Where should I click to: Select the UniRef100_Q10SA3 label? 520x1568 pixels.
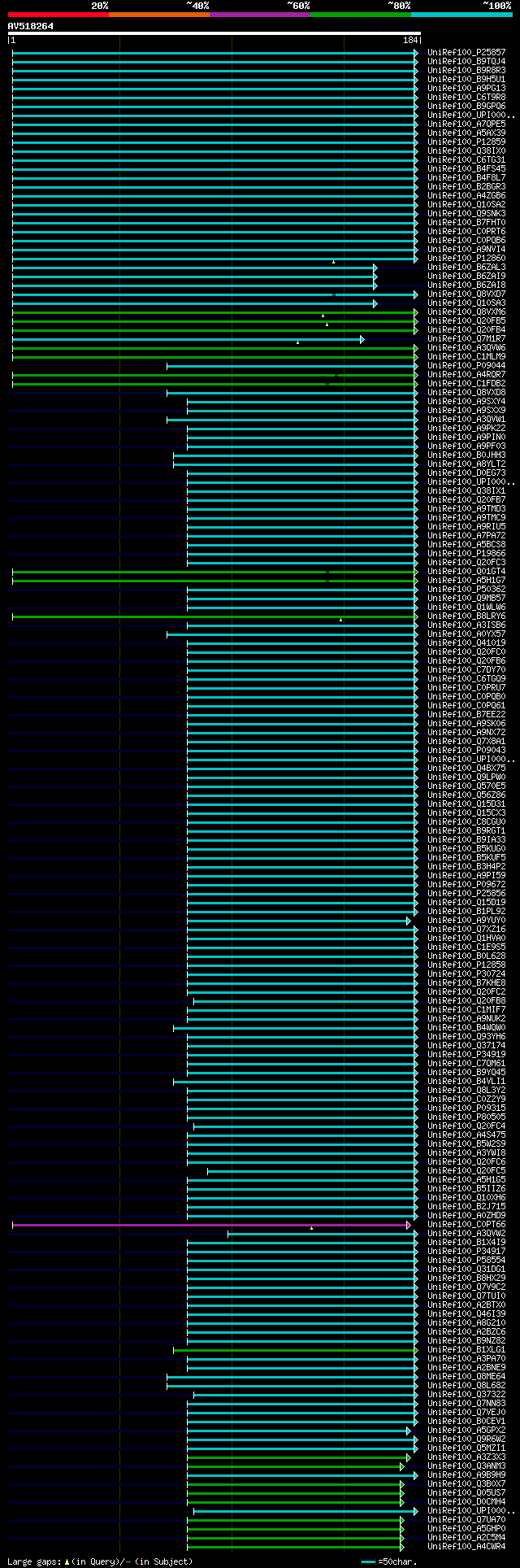pos(466,303)
